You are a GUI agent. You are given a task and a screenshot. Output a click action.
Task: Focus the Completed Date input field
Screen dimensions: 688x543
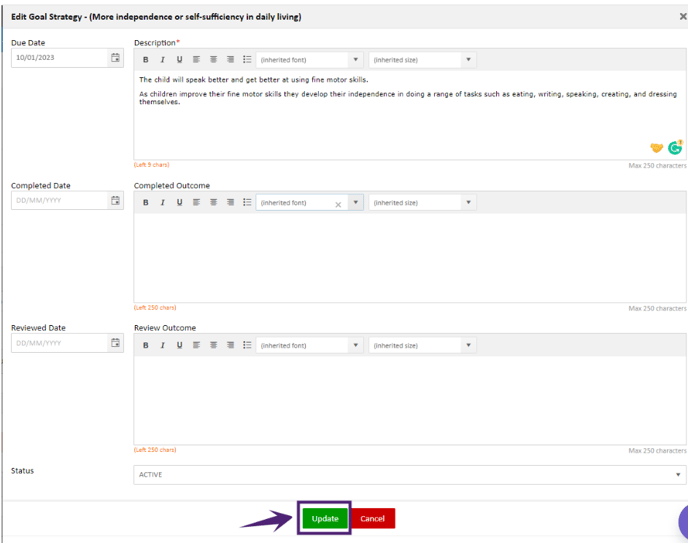[59, 200]
